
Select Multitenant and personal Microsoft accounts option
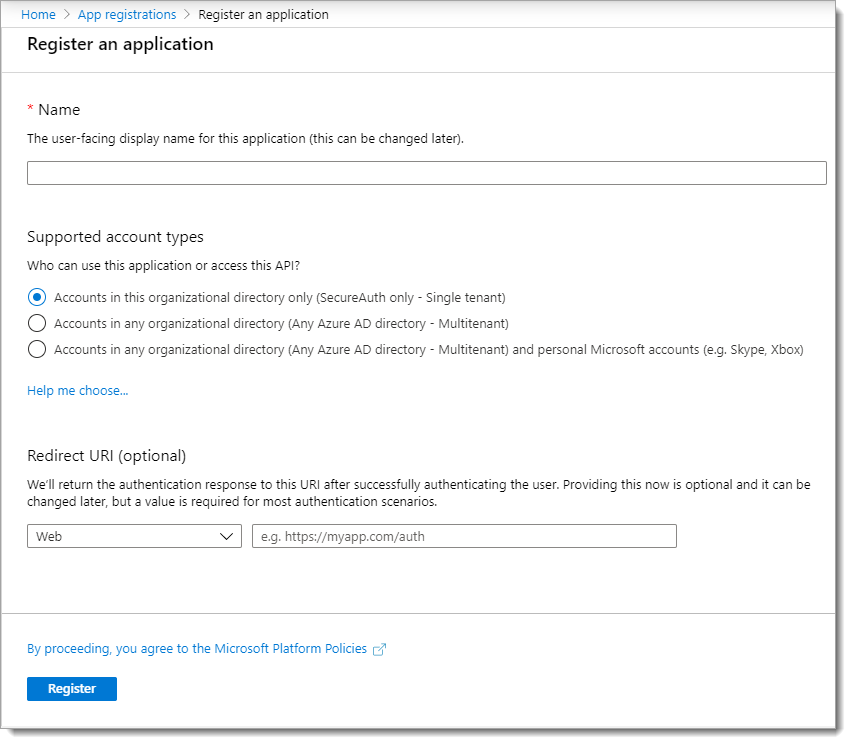click(37, 349)
